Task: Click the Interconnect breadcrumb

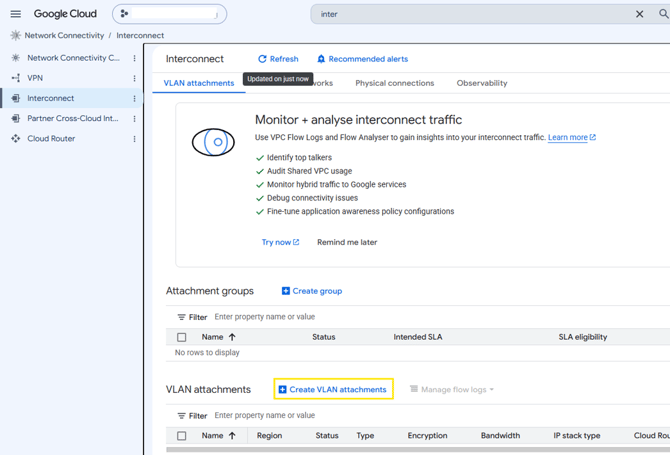Action: [140, 35]
